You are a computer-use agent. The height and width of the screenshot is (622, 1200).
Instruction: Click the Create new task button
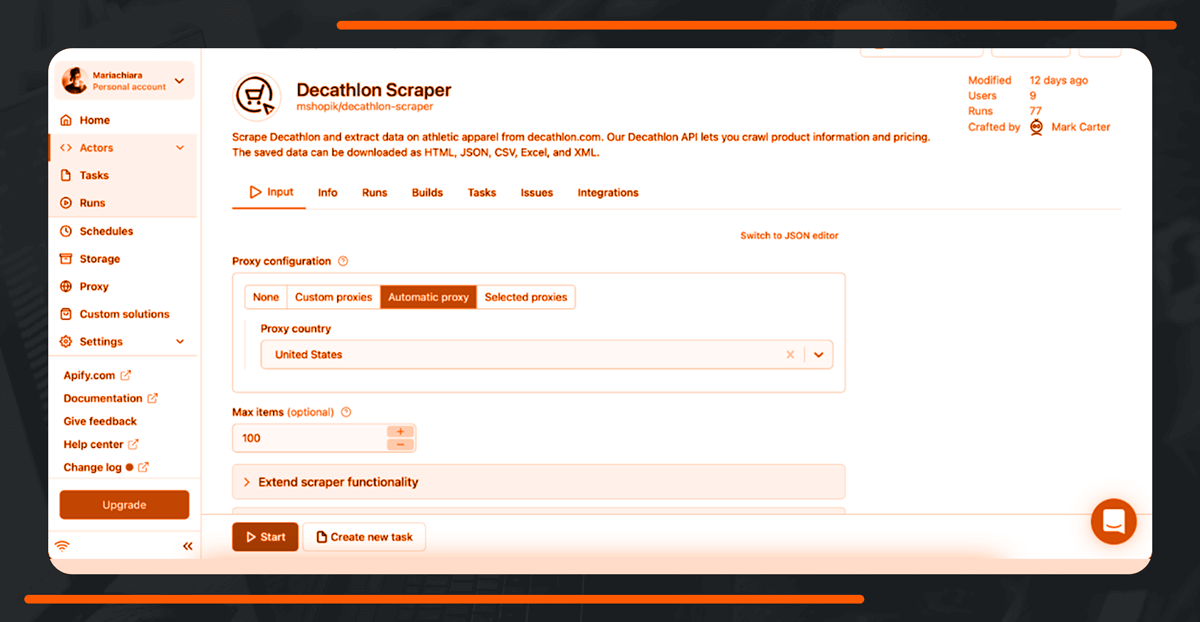click(x=364, y=537)
